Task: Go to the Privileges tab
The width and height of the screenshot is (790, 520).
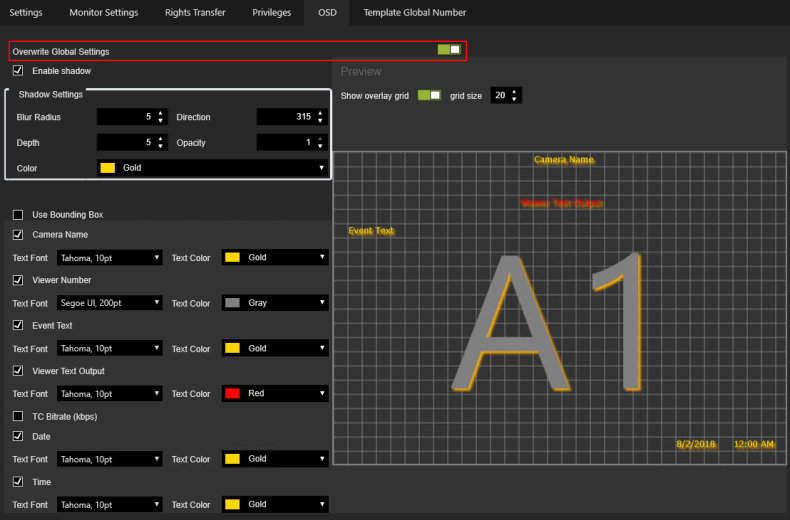Action: click(272, 13)
